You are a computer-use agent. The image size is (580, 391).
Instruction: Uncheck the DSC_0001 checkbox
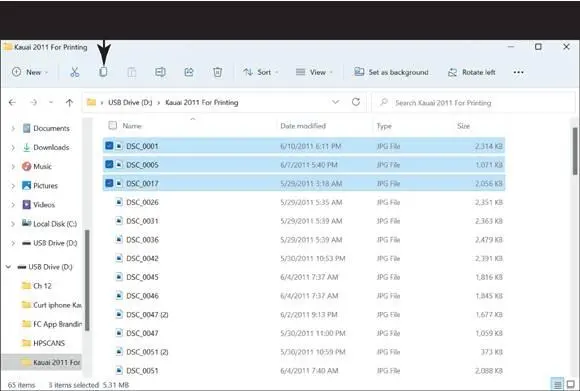click(109, 145)
